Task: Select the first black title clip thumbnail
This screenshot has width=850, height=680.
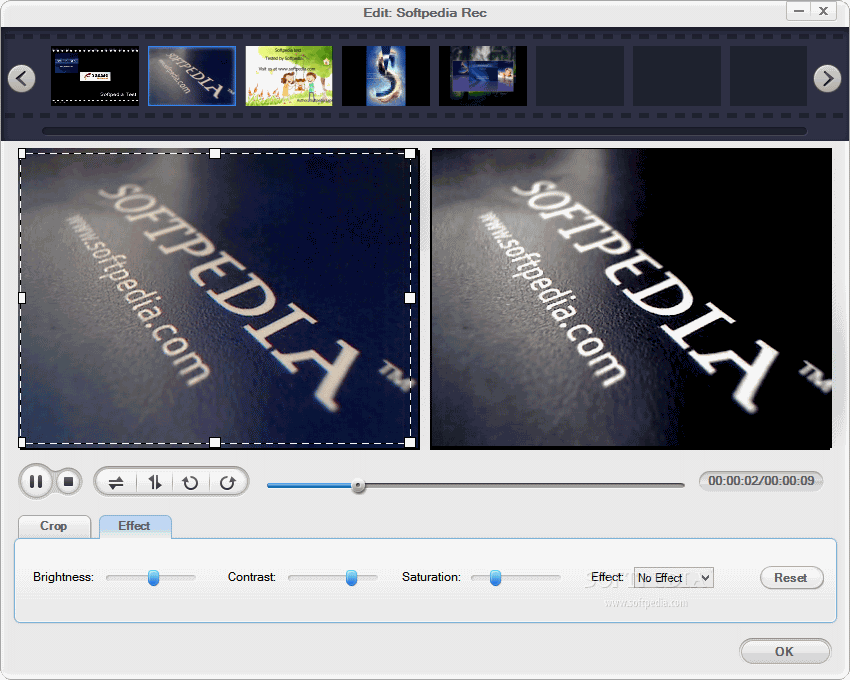Action: tap(95, 76)
